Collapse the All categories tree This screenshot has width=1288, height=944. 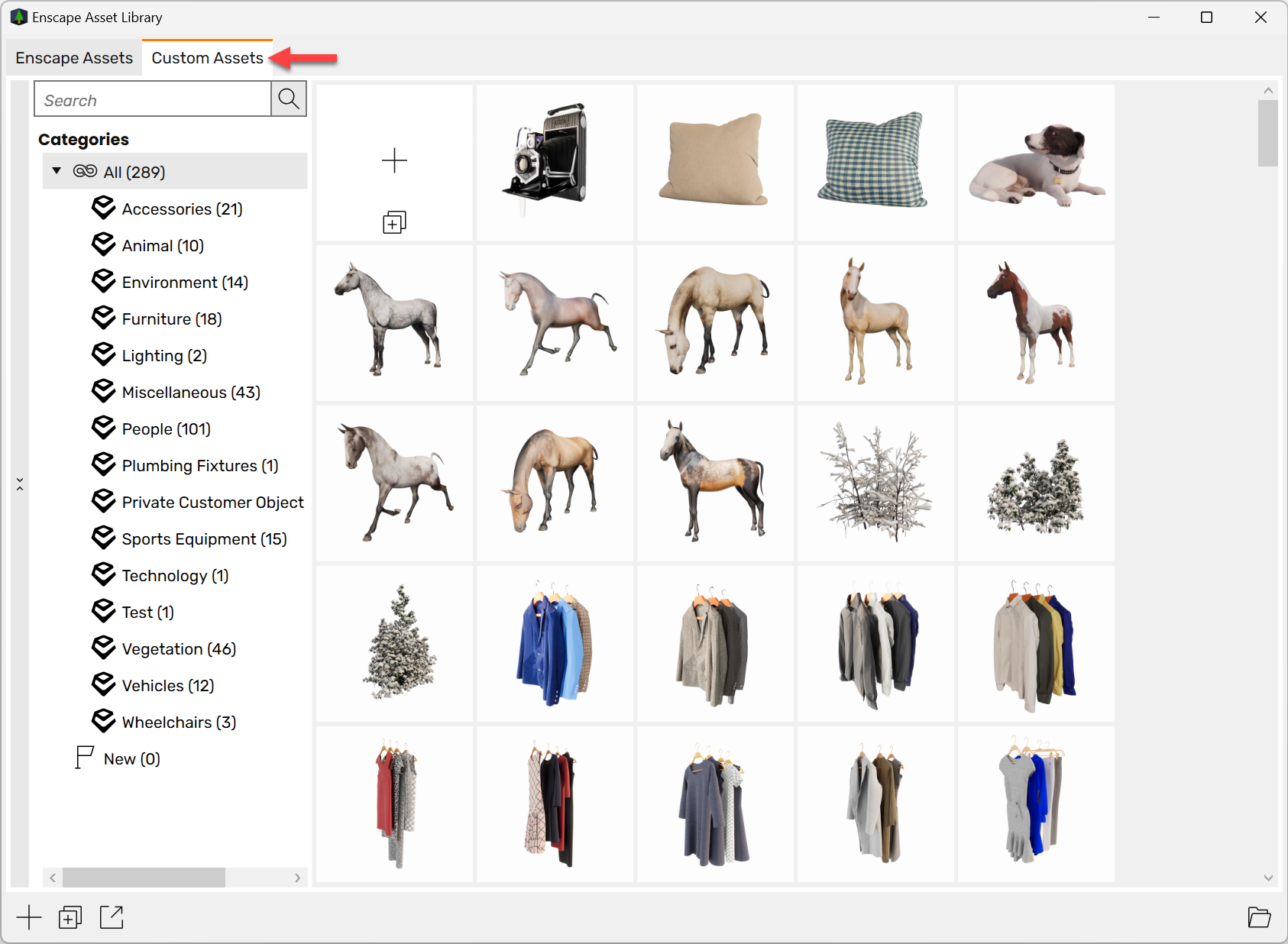click(56, 171)
